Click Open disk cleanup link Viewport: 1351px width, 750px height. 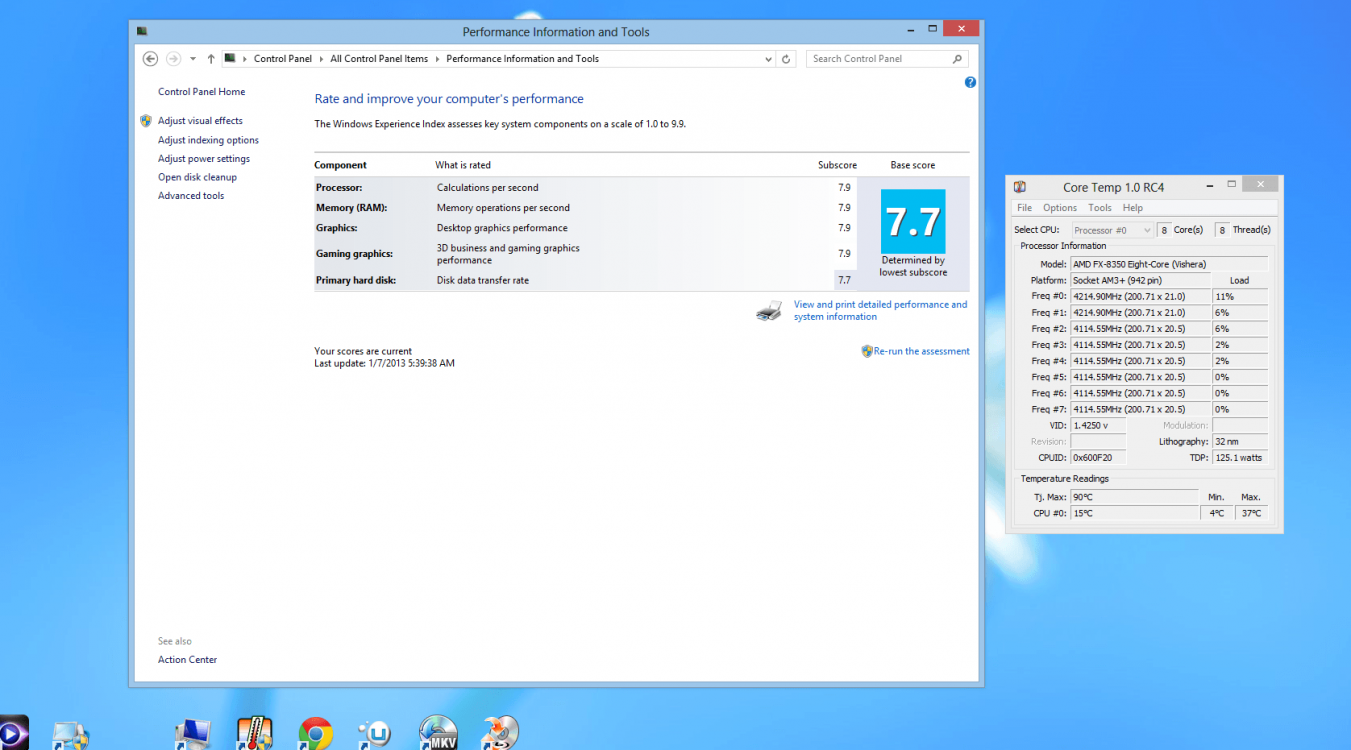click(x=197, y=177)
